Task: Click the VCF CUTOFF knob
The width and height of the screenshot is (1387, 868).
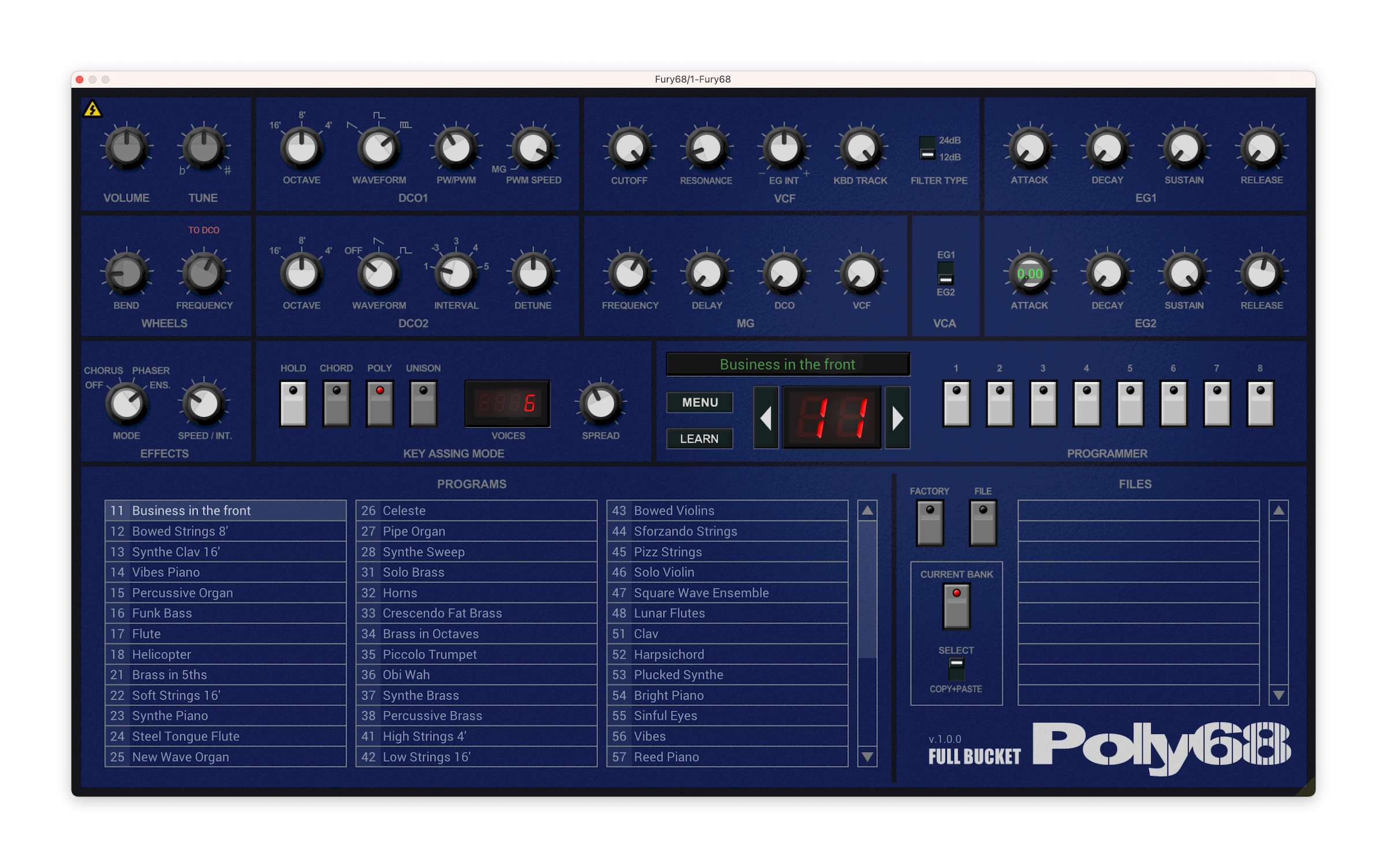Action: pyautogui.click(x=629, y=148)
